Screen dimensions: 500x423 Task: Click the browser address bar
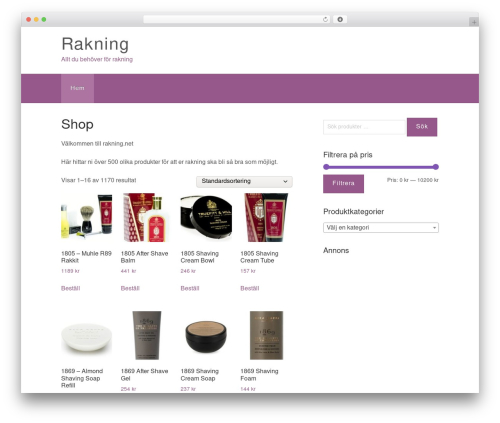pyautogui.click(x=236, y=20)
